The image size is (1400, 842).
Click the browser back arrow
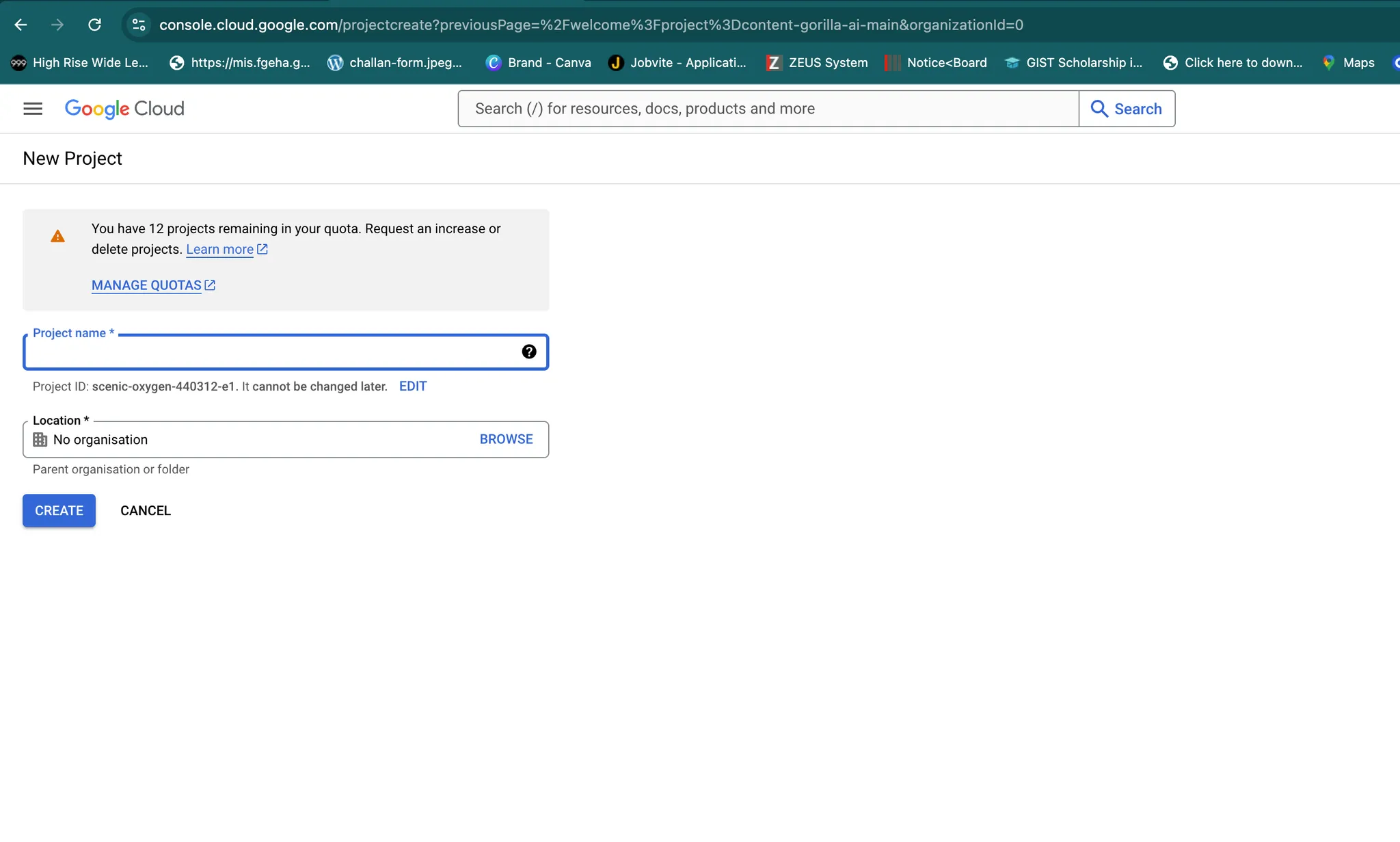click(x=21, y=25)
